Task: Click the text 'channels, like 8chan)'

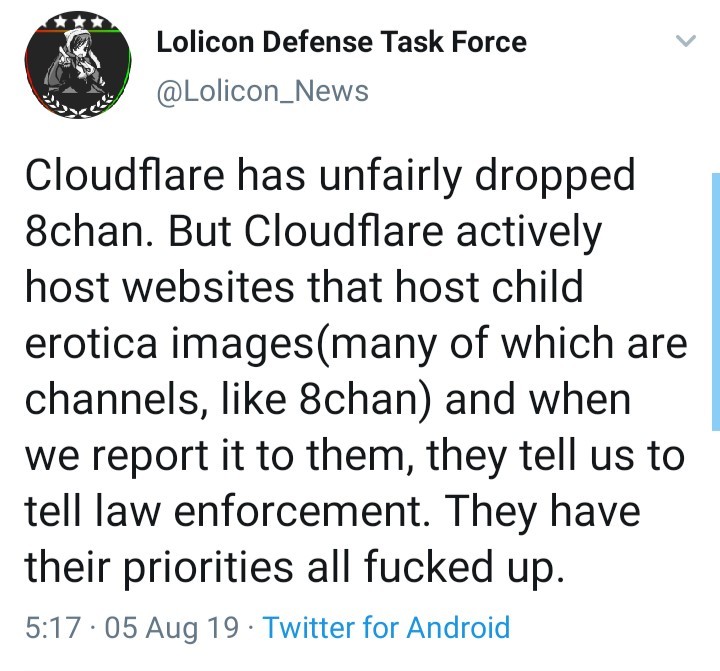Action: pyautogui.click(x=228, y=399)
